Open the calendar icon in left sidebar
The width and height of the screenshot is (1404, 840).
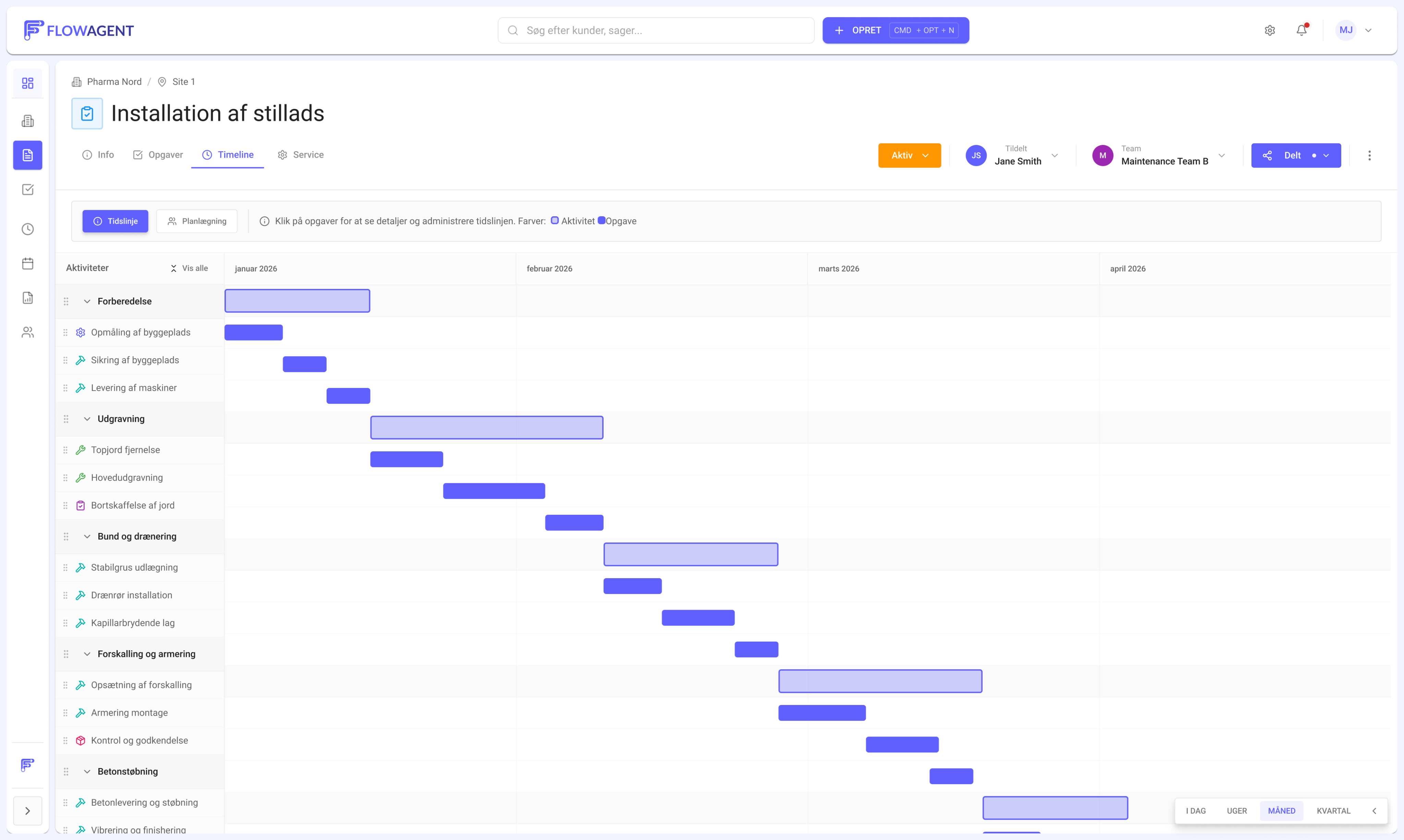[27, 263]
